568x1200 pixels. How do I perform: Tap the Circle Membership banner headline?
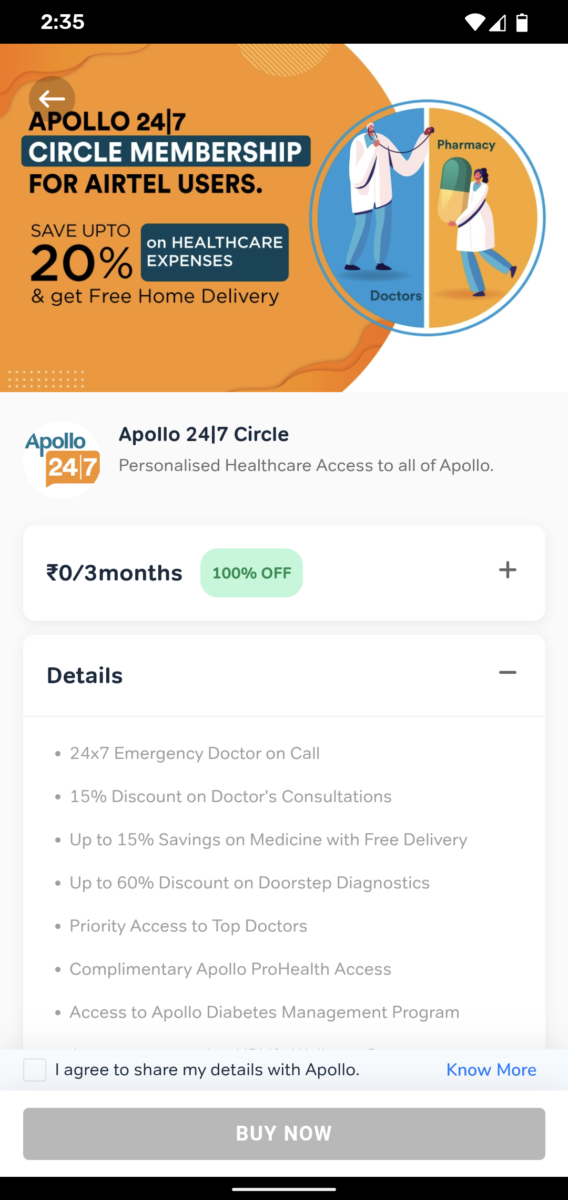[x=165, y=152]
